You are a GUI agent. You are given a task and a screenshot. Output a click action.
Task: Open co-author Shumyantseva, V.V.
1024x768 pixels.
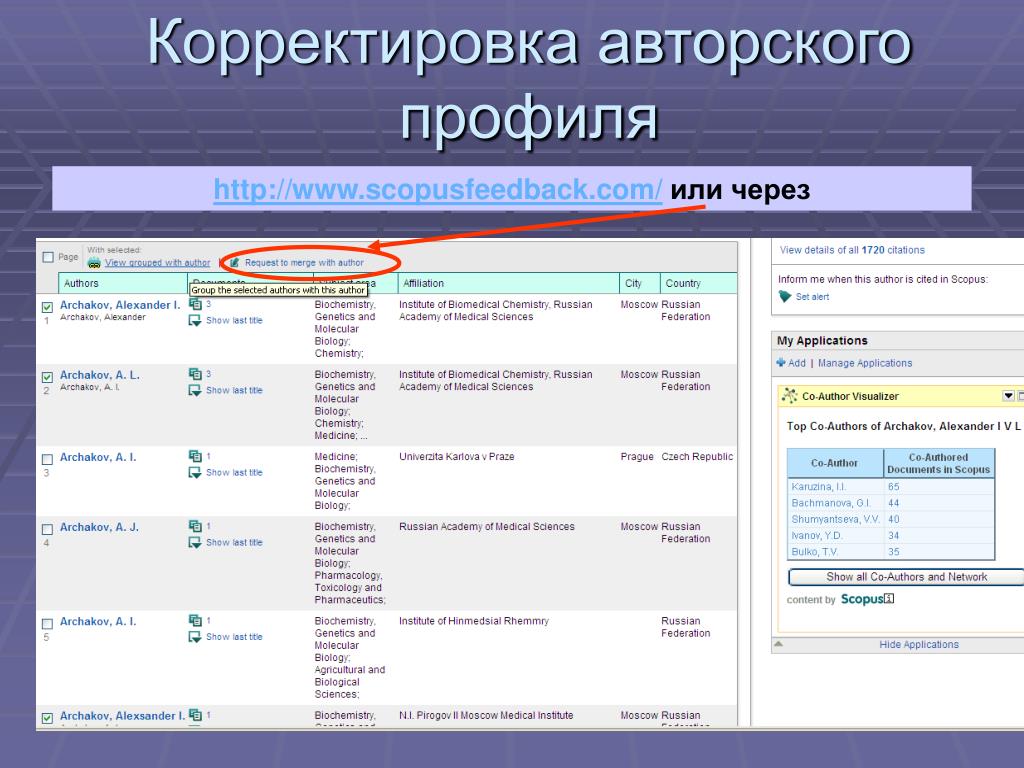(x=835, y=519)
